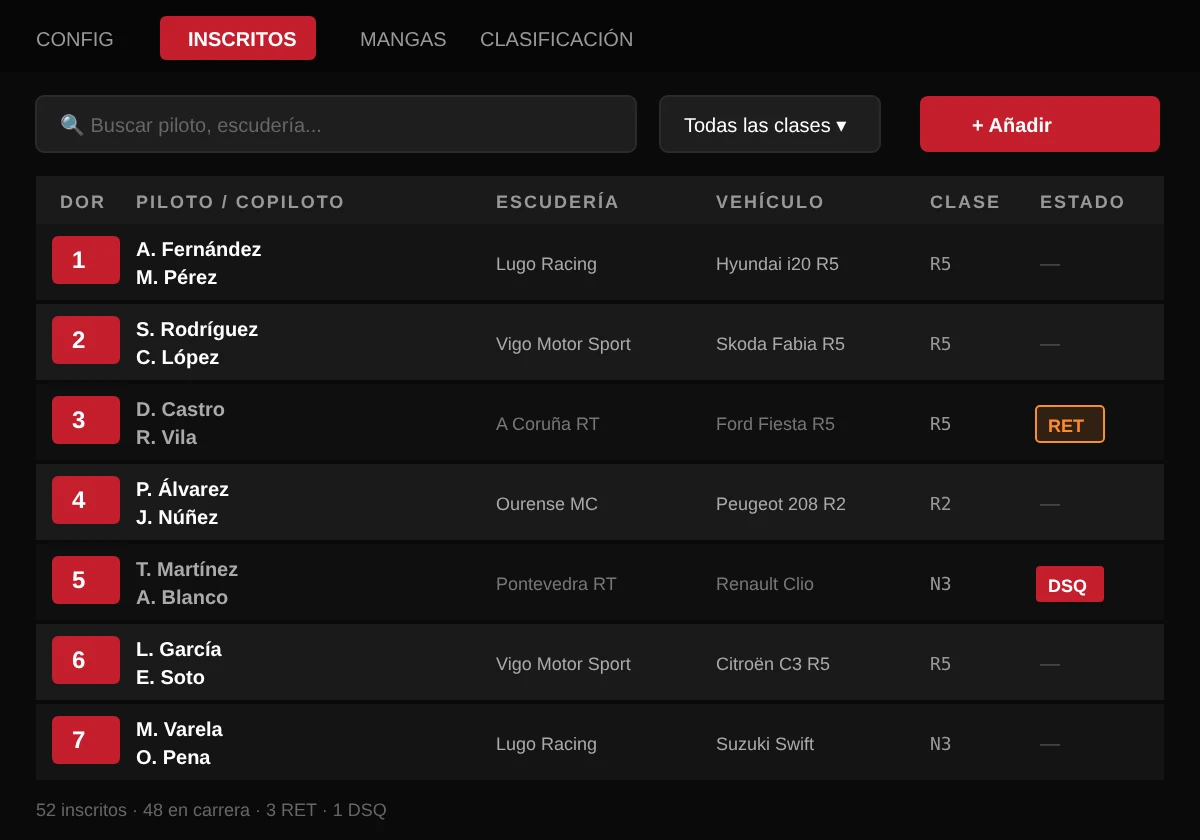Click the Suzuki Swift vehicle cell

(765, 744)
